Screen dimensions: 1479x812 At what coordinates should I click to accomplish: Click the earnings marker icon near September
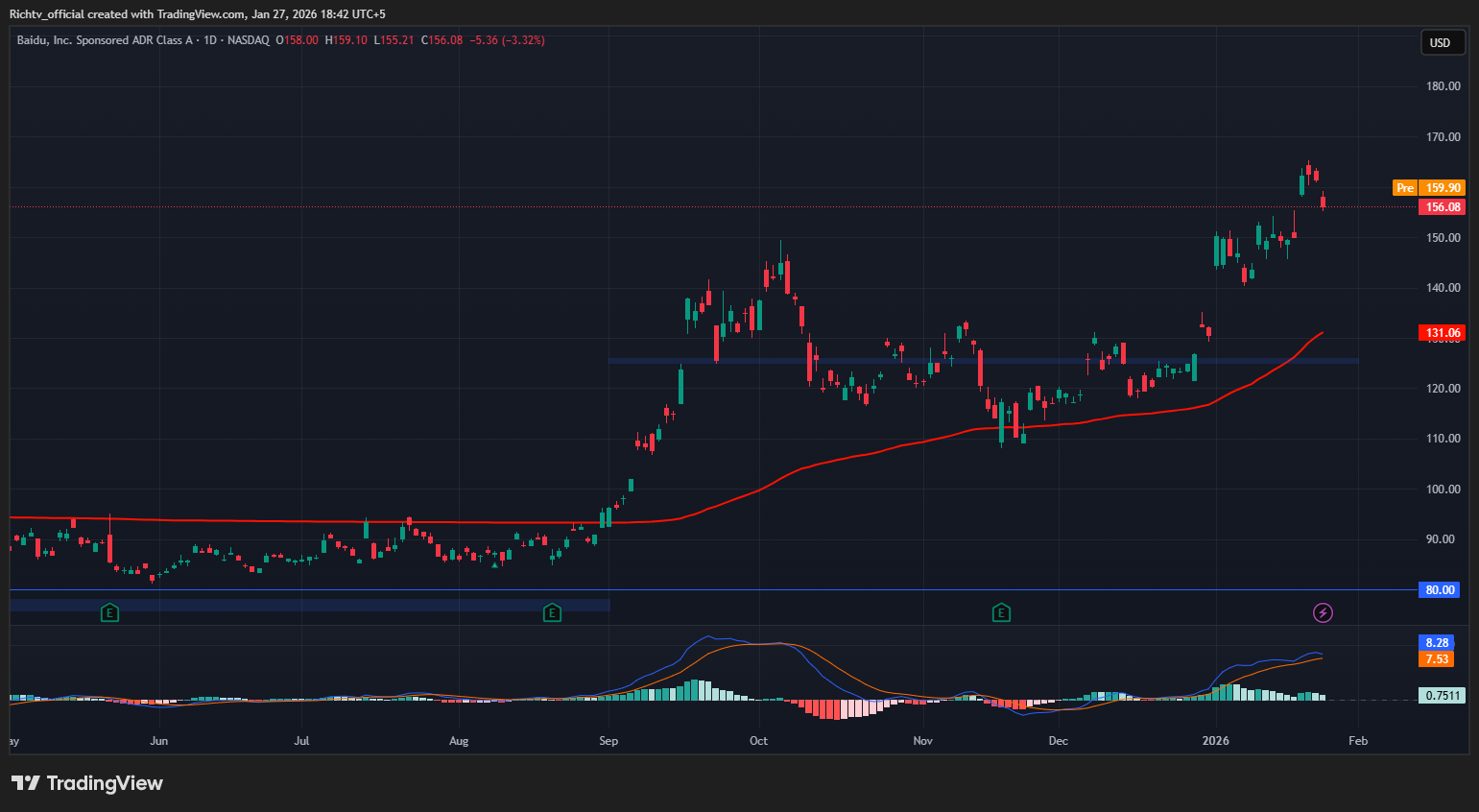552,612
